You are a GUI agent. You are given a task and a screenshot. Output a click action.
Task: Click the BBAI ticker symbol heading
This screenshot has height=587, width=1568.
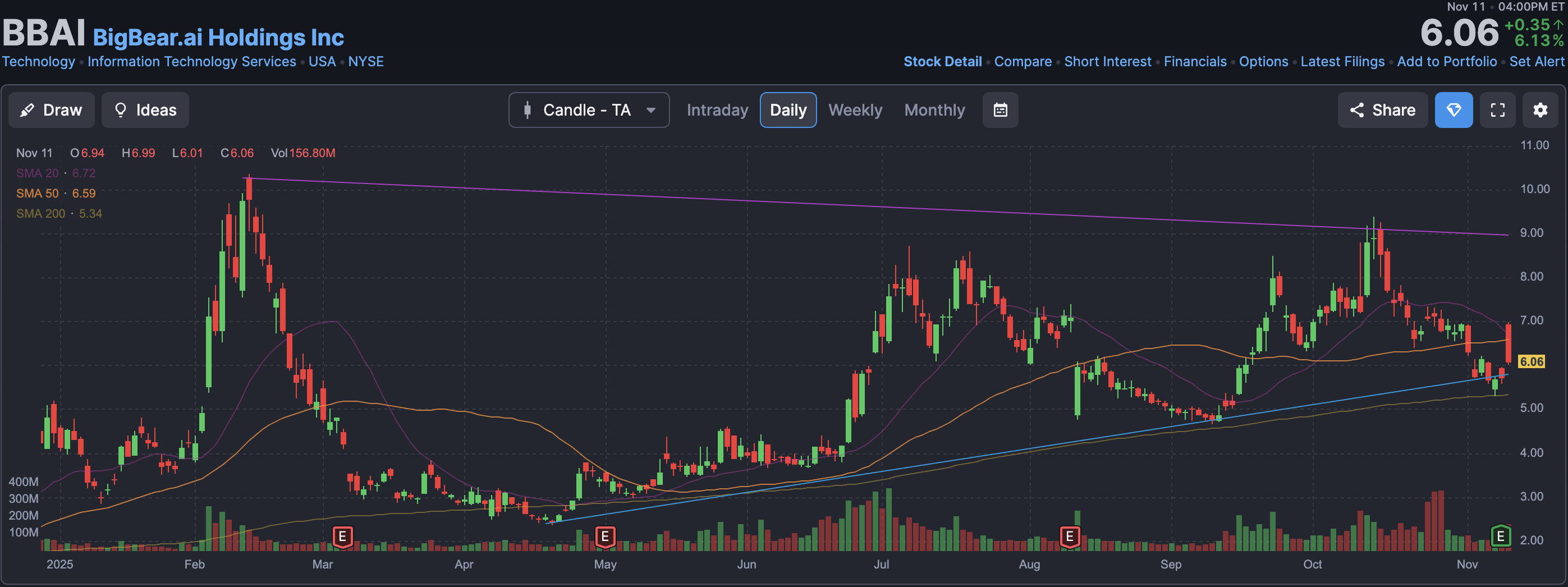[x=44, y=33]
